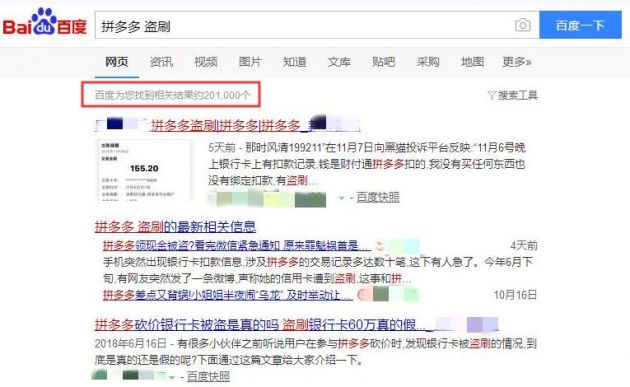The width and height of the screenshot is (630, 387).
Task: Open 拼多多 盗刷的最新相关信息 heading link
Action: [x=175, y=227]
